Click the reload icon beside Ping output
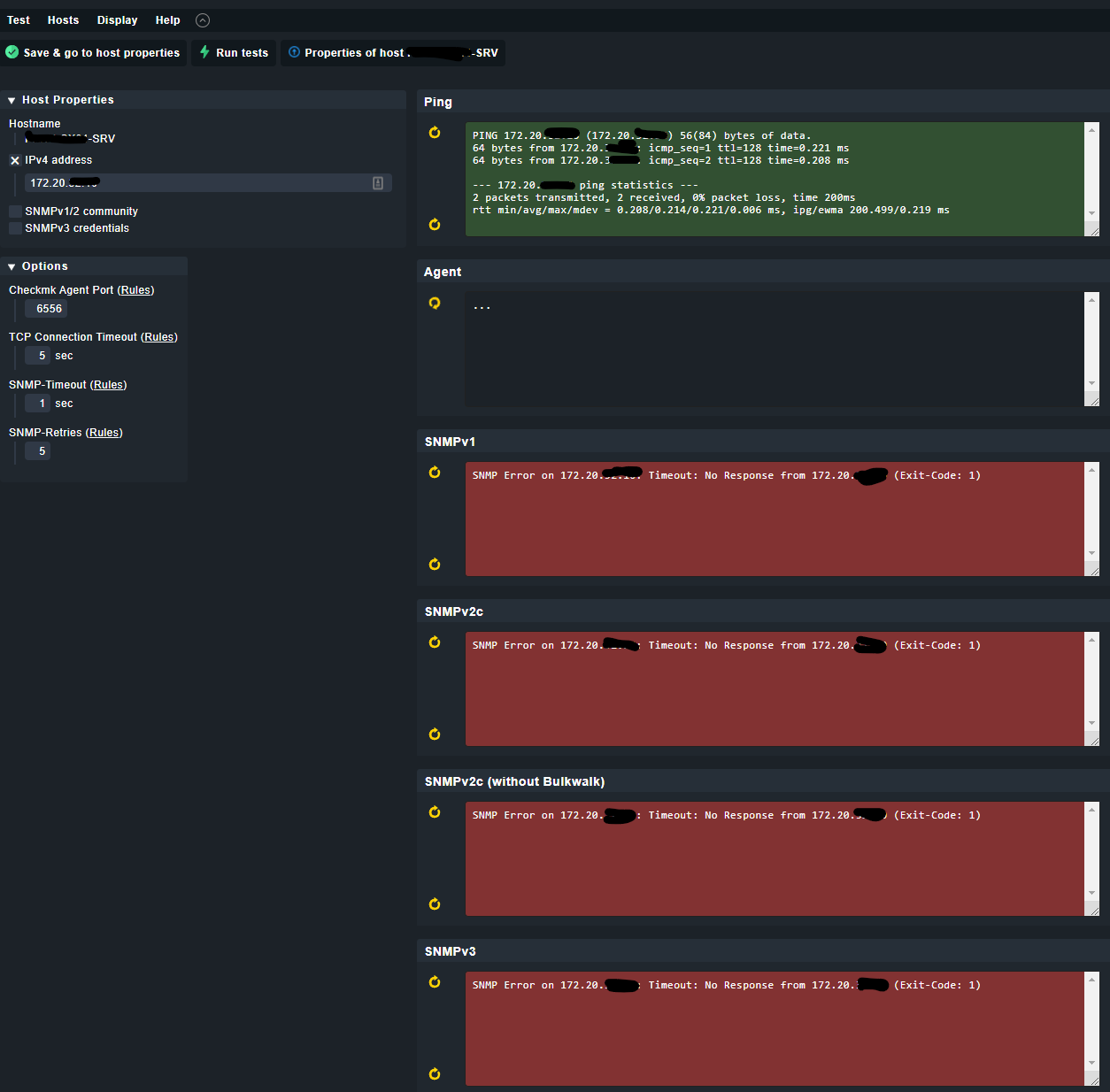Image resolution: width=1110 pixels, height=1092 pixels. click(x=435, y=133)
